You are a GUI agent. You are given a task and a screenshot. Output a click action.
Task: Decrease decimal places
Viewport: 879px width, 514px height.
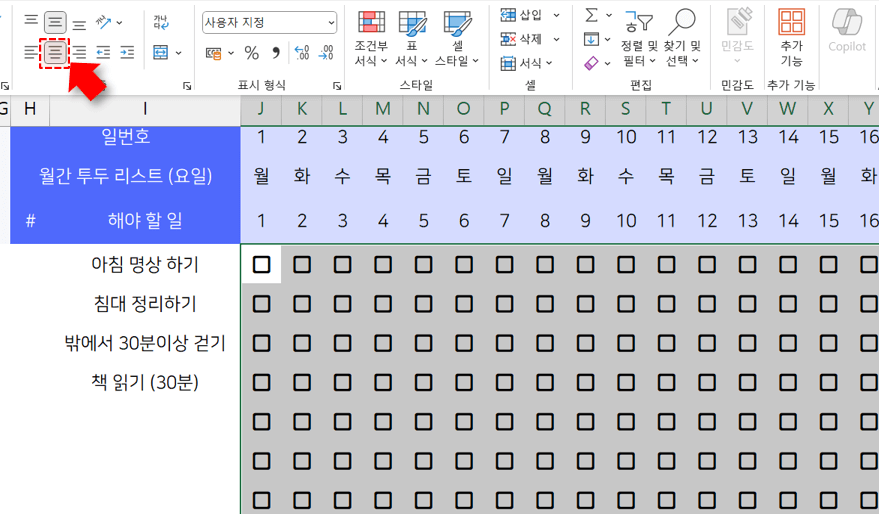coord(326,53)
